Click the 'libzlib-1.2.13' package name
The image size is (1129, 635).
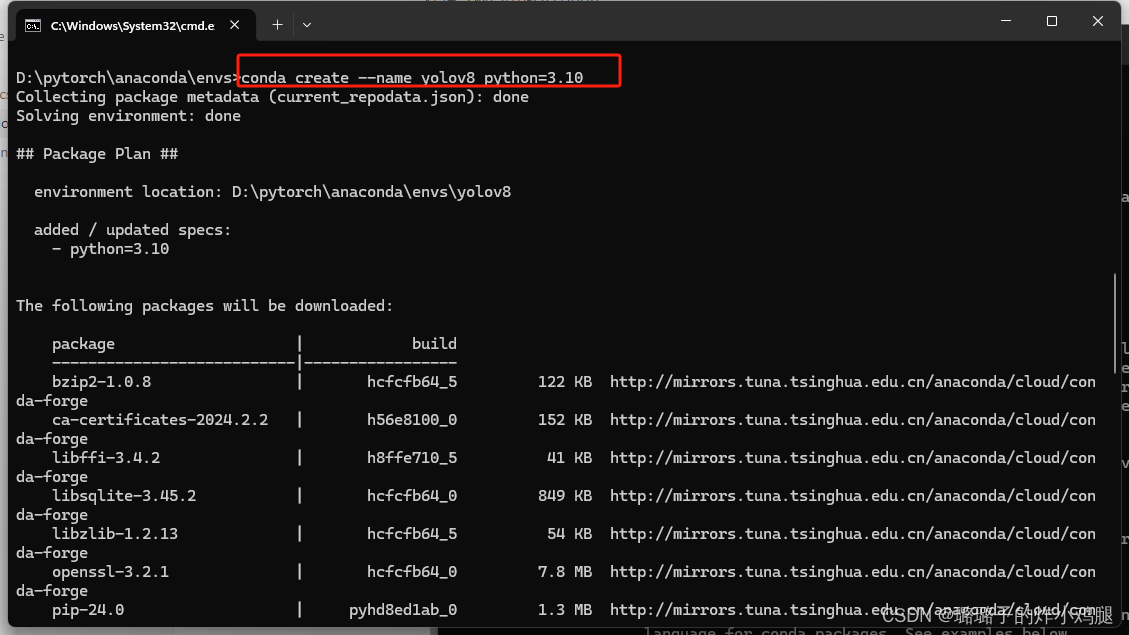[x=115, y=533]
